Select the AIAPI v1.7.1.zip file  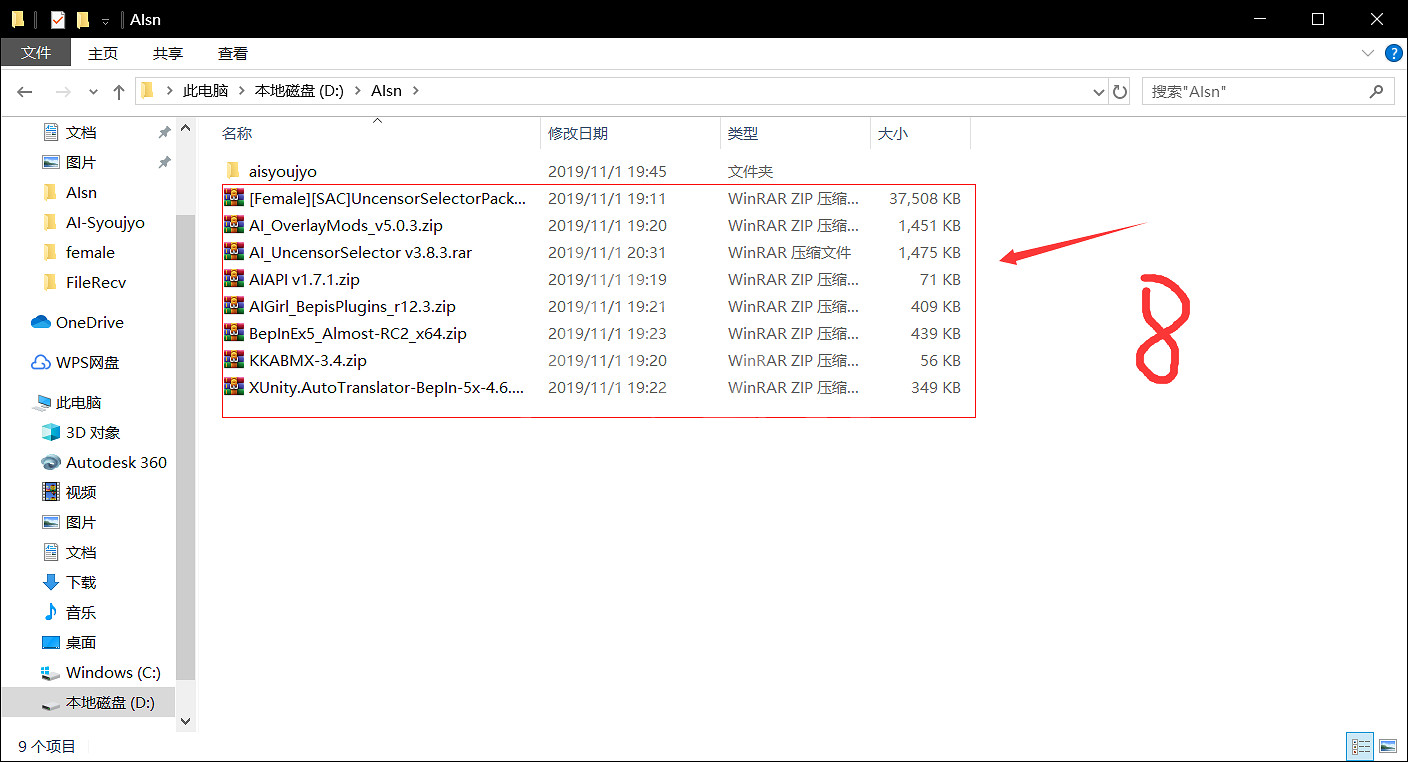[x=304, y=279]
